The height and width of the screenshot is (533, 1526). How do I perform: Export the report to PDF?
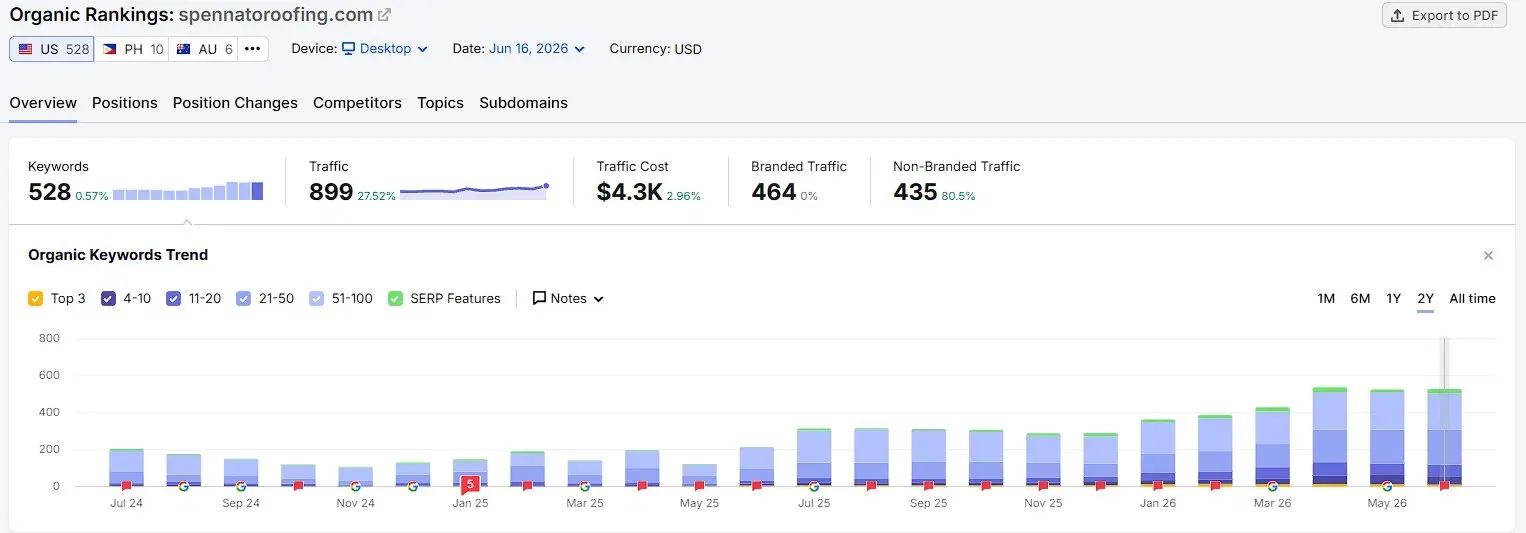pyautogui.click(x=1444, y=15)
